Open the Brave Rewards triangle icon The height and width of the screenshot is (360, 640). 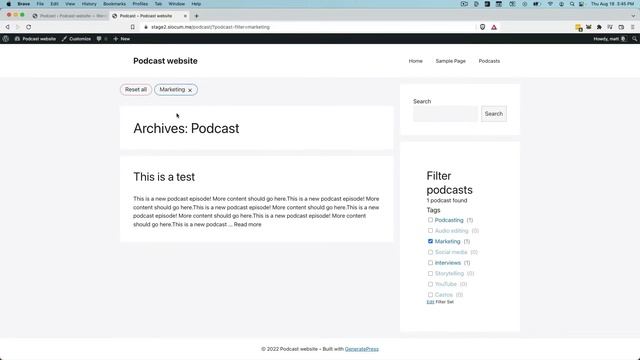494,27
